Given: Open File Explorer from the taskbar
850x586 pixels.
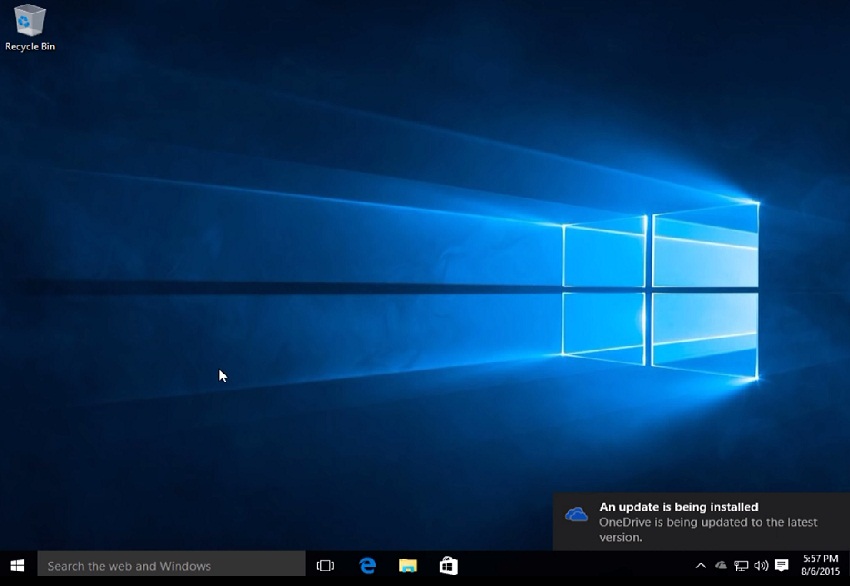Looking at the screenshot, I should tap(408, 566).
